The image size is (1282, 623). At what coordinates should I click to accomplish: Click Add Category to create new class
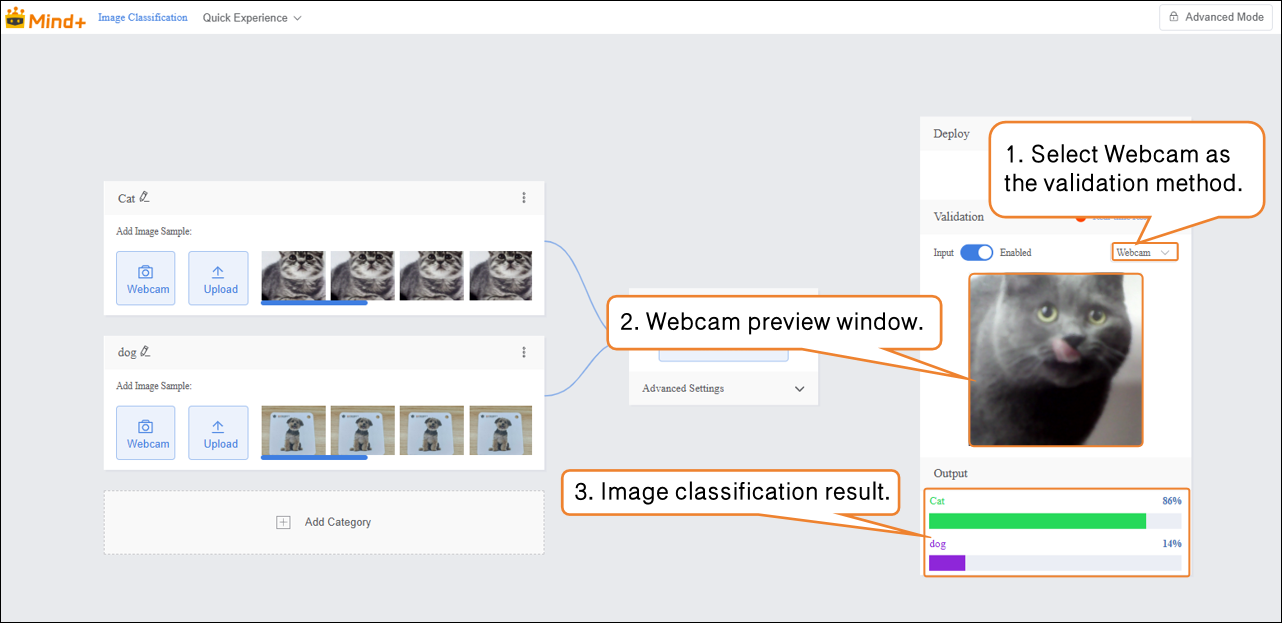pyautogui.click(x=325, y=522)
